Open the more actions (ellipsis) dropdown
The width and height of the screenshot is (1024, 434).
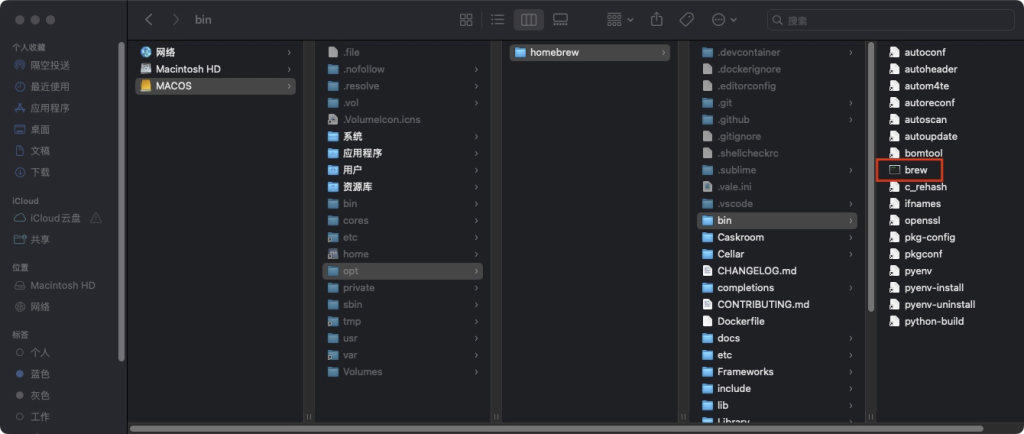click(x=724, y=20)
